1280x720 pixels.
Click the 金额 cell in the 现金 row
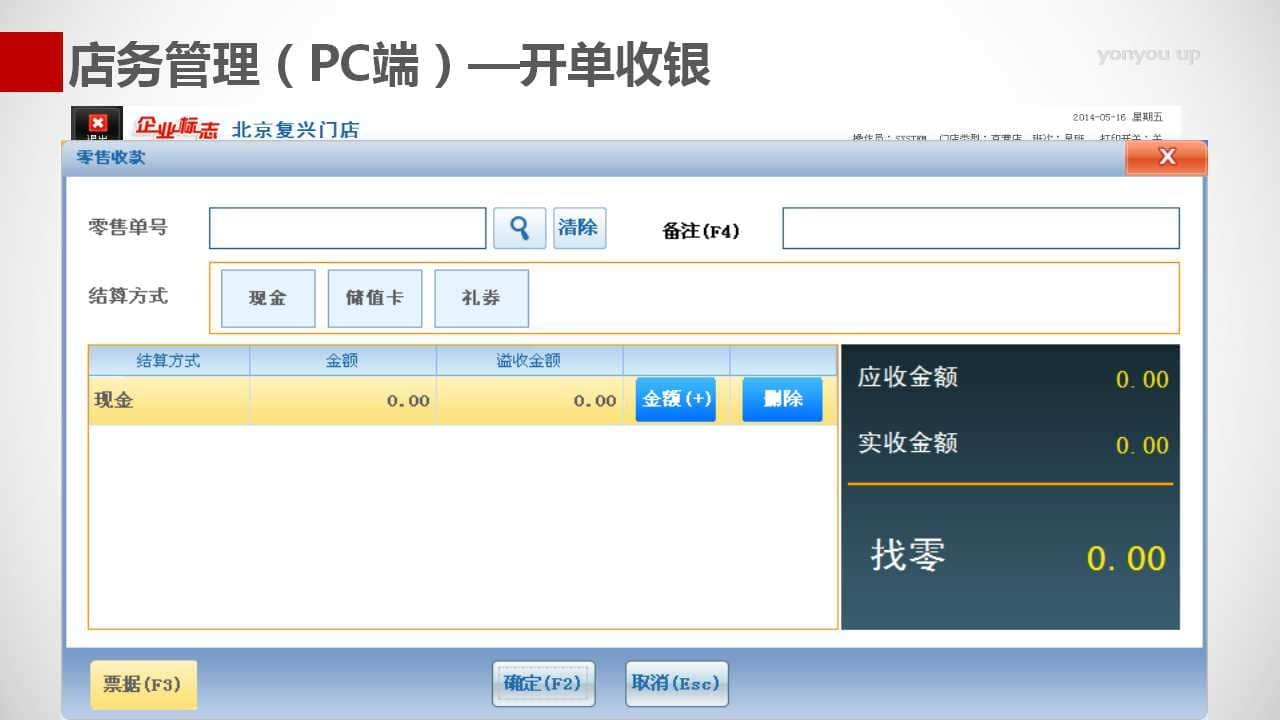342,400
